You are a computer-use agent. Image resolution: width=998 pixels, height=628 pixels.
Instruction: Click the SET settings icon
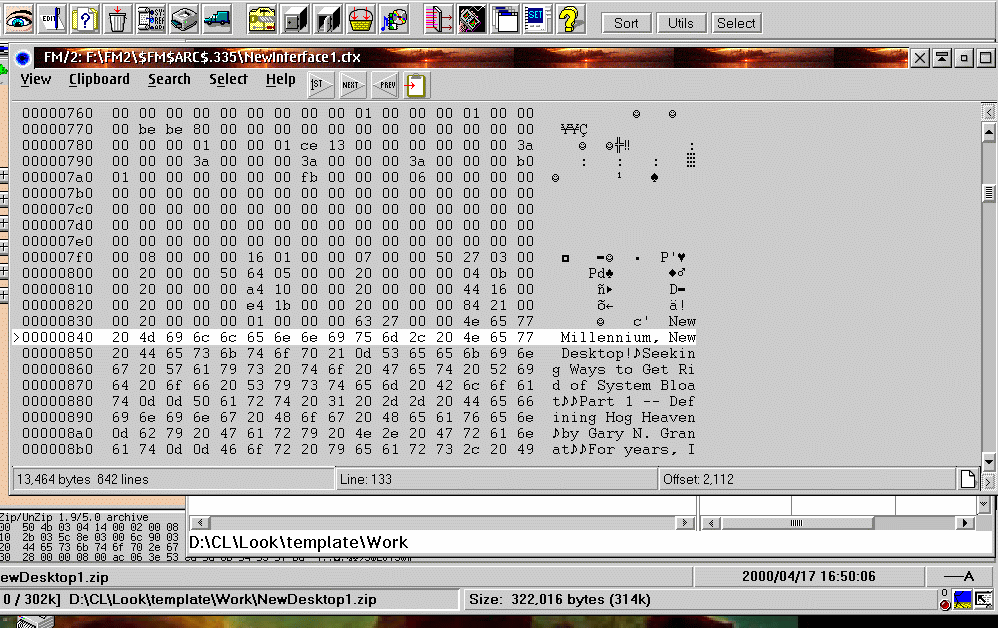(537, 18)
